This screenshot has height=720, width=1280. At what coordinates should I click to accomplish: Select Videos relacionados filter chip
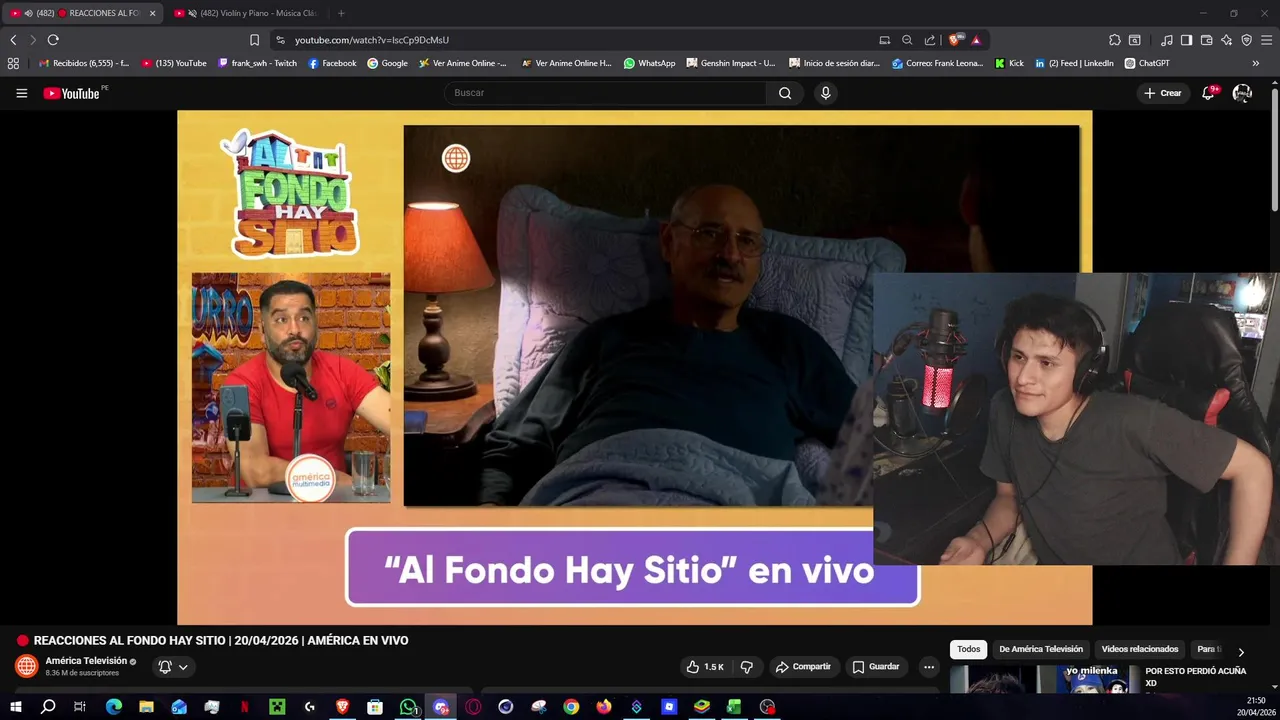pyautogui.click(x=1140, y=649)
